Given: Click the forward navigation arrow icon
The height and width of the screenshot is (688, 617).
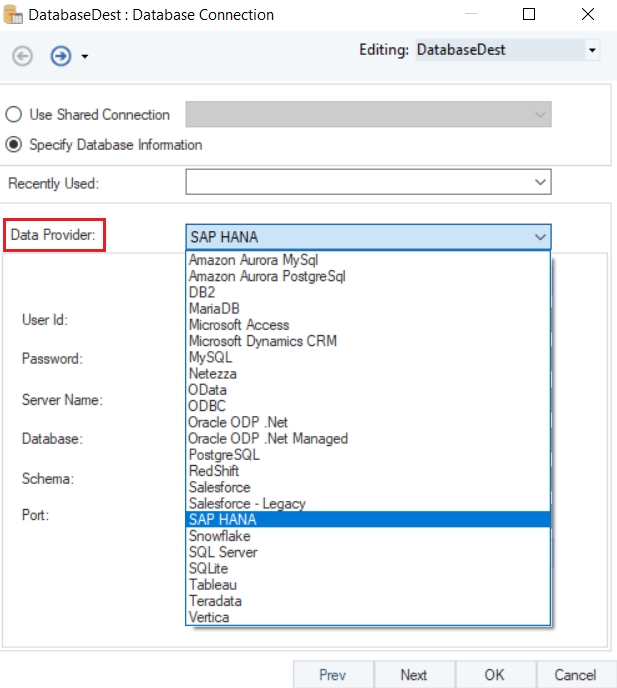Looking at the screenshot, I should click(x=60, y=56).
